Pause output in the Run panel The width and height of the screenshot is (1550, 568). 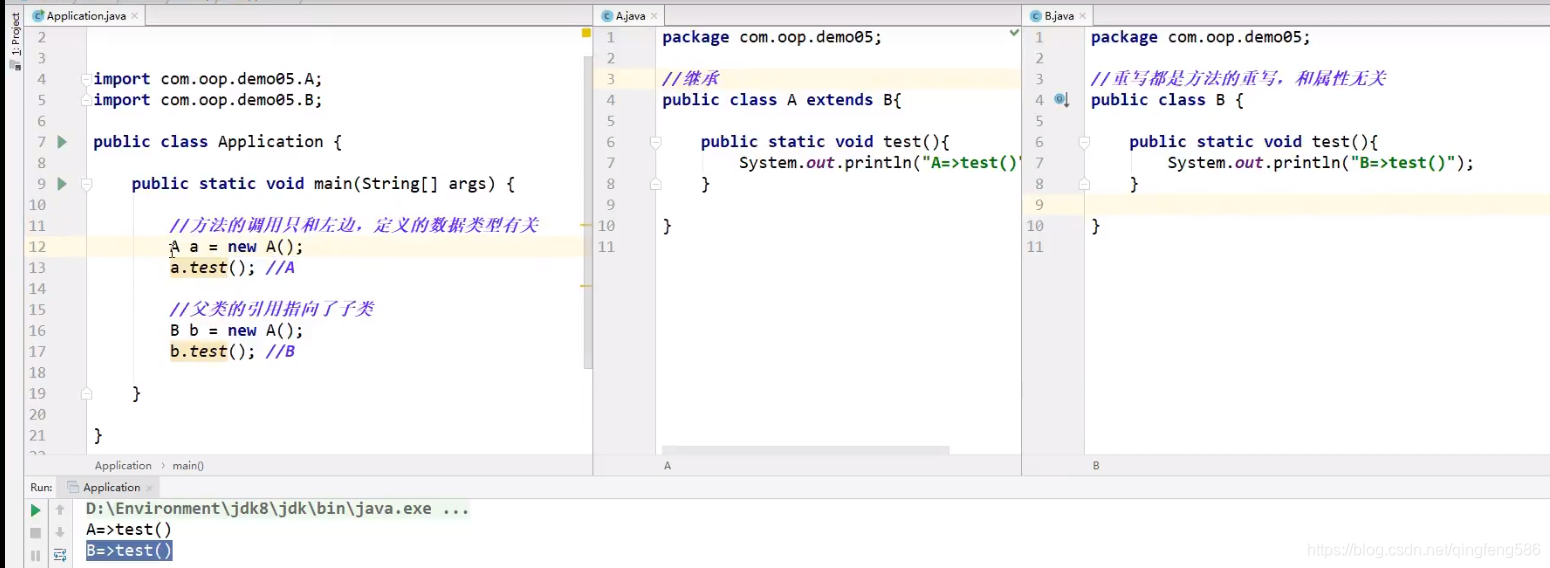coord(36,555)
